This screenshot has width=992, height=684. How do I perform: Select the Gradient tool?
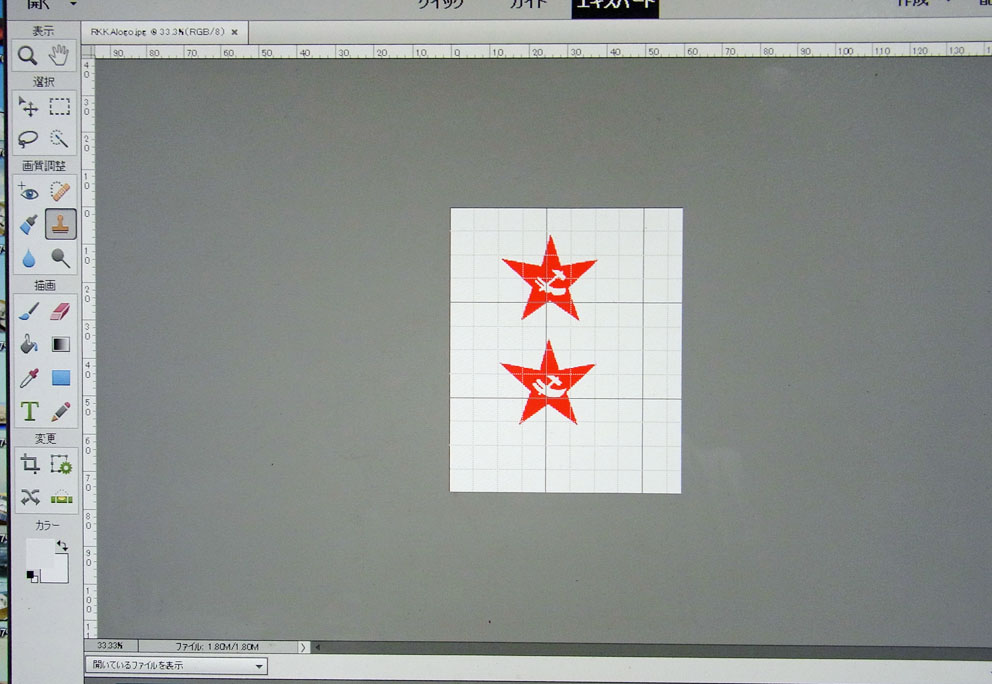[61, 344]
